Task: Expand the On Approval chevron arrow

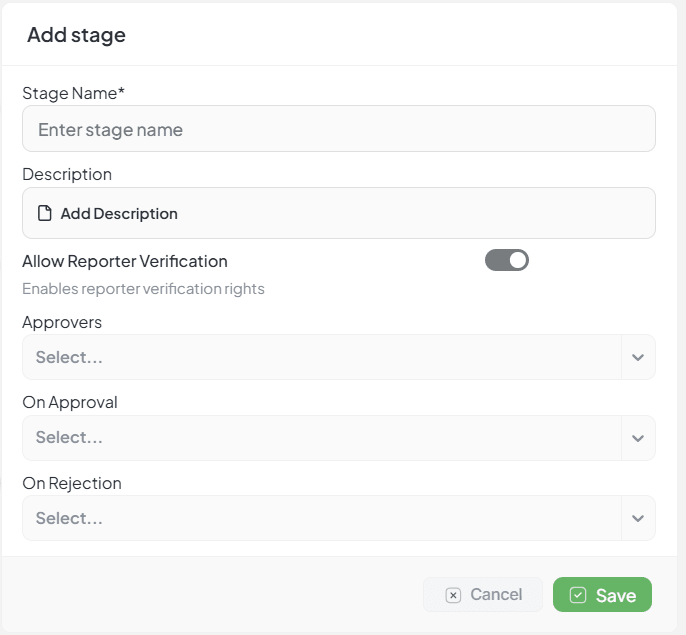Action: click(638, 438)
